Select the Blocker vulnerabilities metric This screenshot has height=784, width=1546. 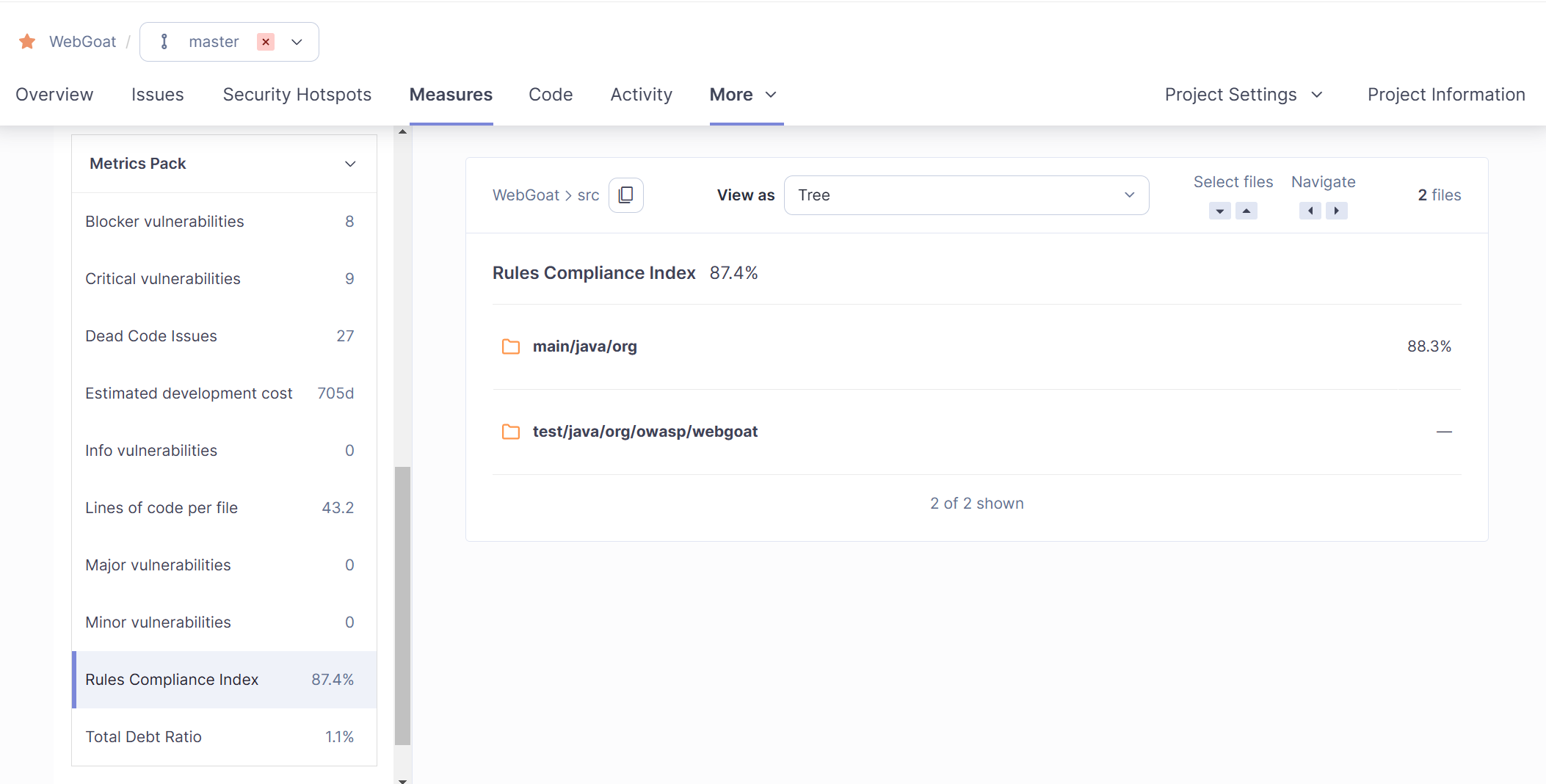coord(224,222)
